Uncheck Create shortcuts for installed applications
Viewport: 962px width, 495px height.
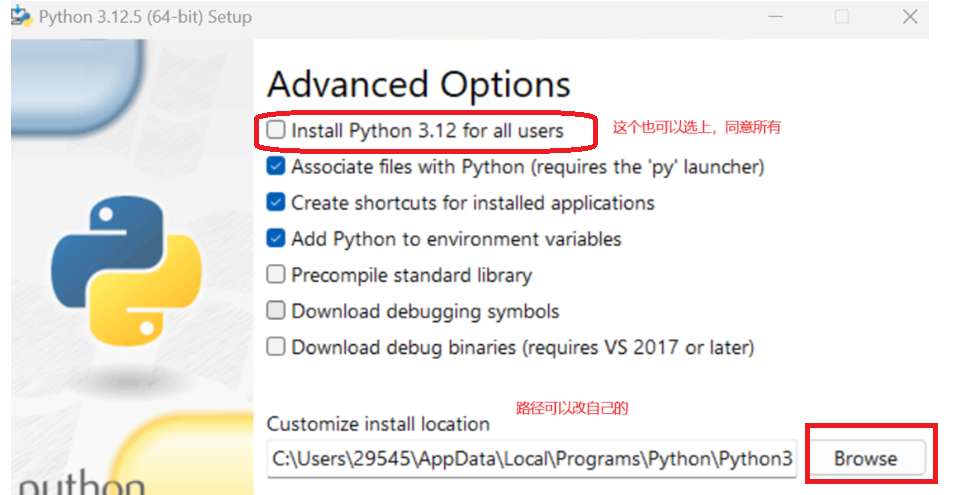pyautogui.click(x=276, y=202)
